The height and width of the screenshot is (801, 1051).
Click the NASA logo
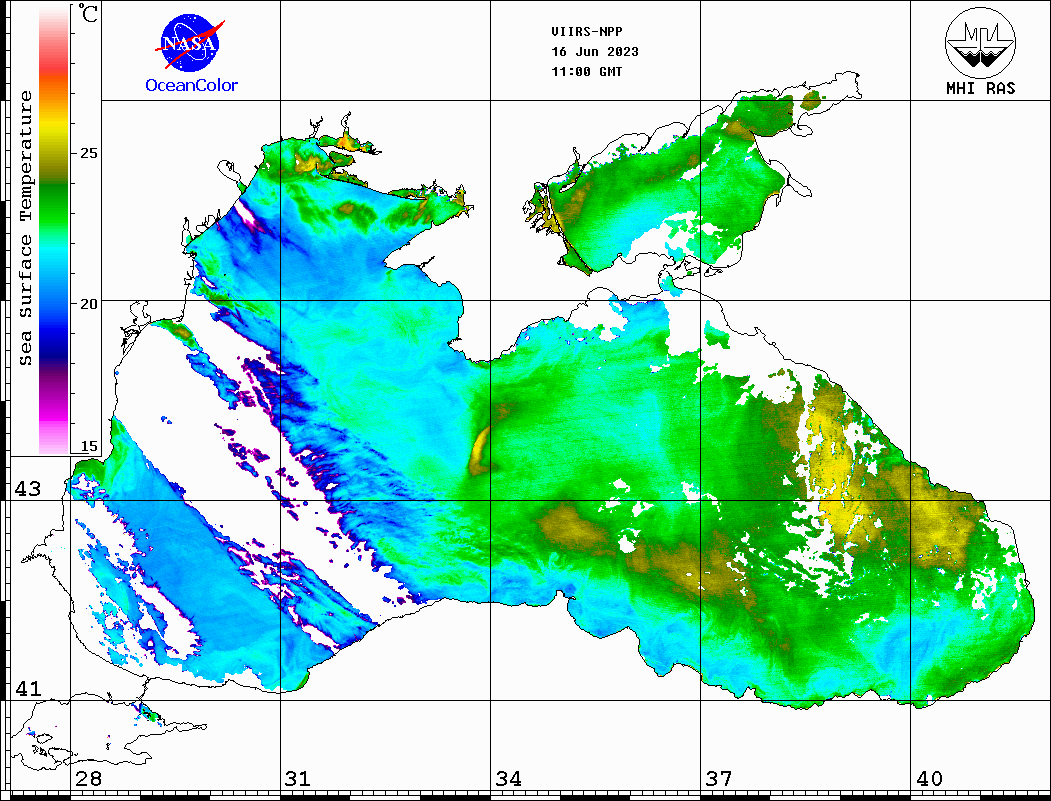point(191,43)
